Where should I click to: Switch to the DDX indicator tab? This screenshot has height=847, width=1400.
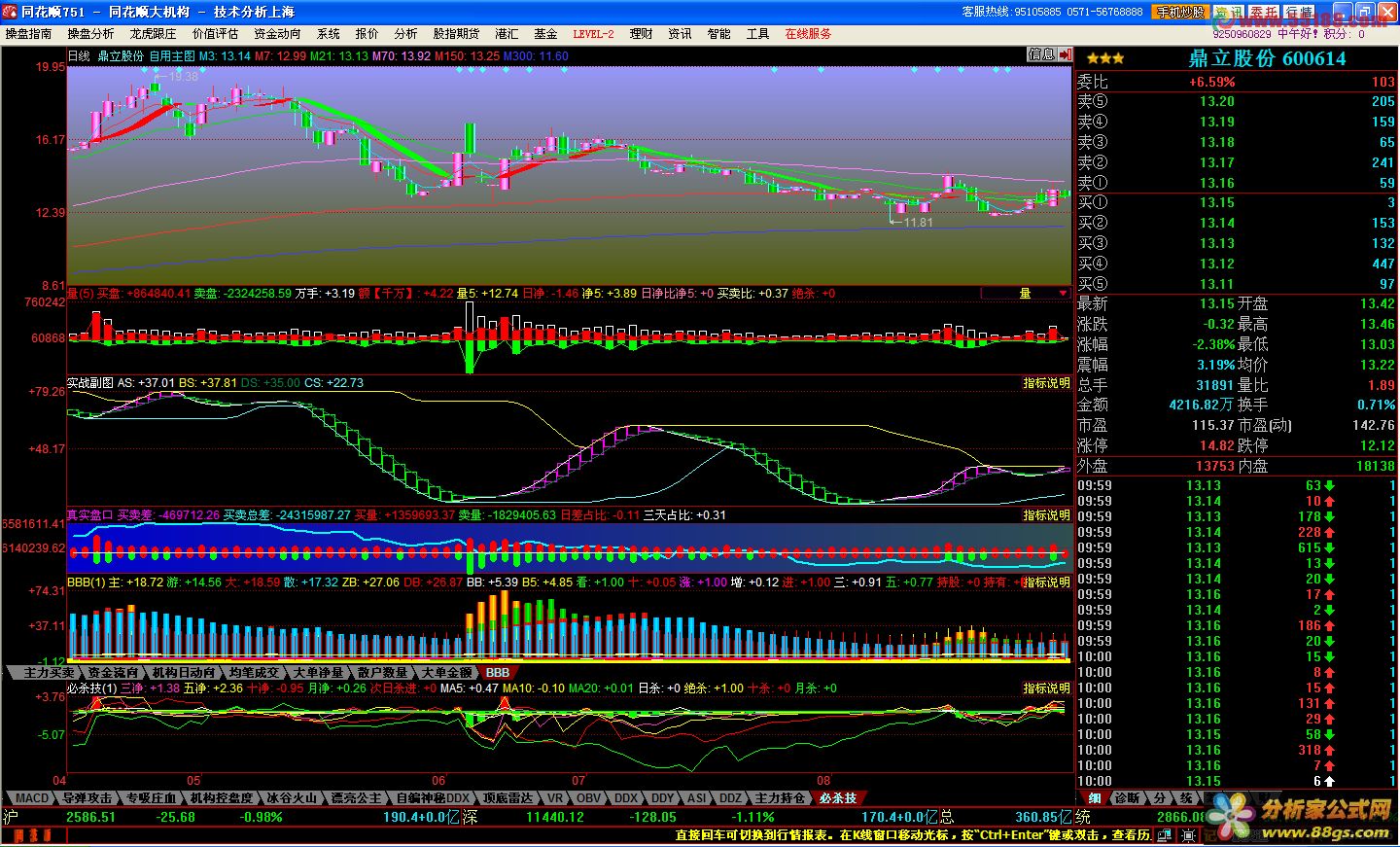[x=626, y=798]
